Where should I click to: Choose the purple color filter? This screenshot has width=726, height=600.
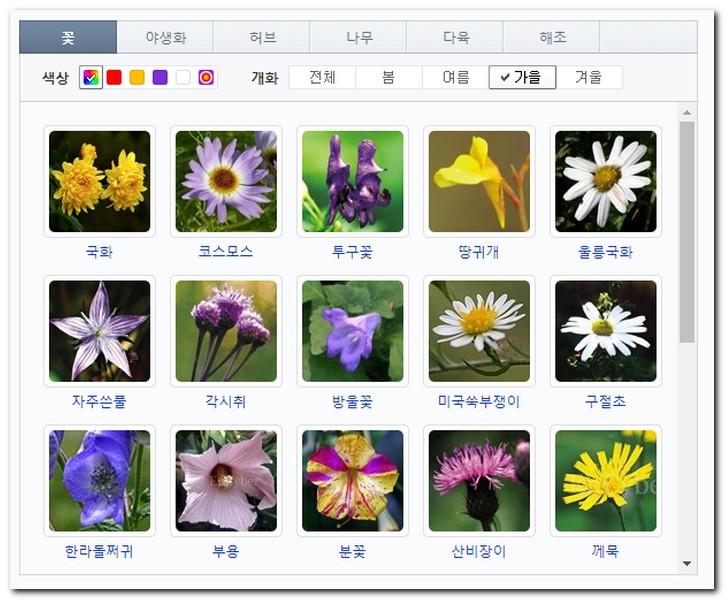160,77
